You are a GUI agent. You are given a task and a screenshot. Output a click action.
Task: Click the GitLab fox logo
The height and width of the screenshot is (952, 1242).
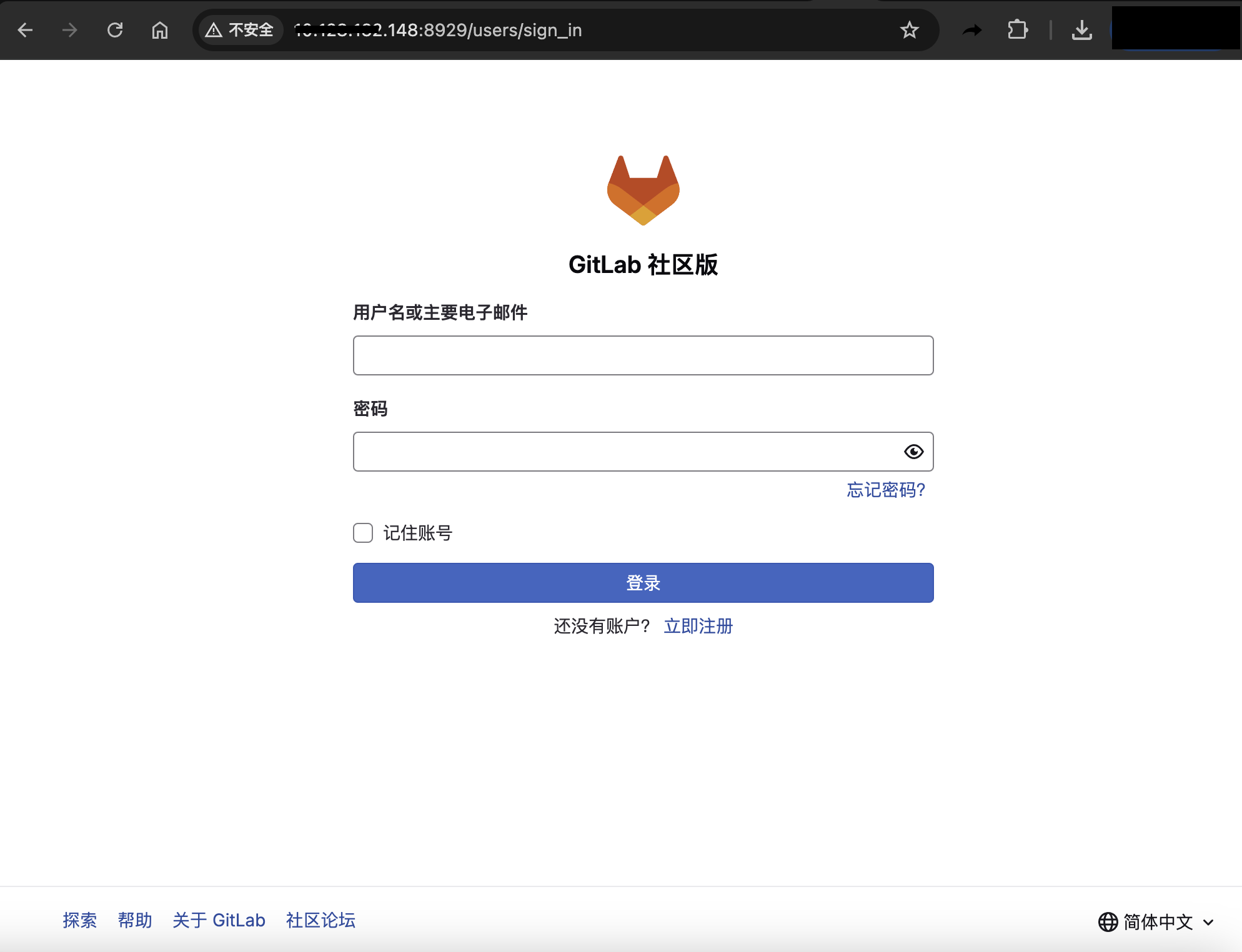(643, 191)
